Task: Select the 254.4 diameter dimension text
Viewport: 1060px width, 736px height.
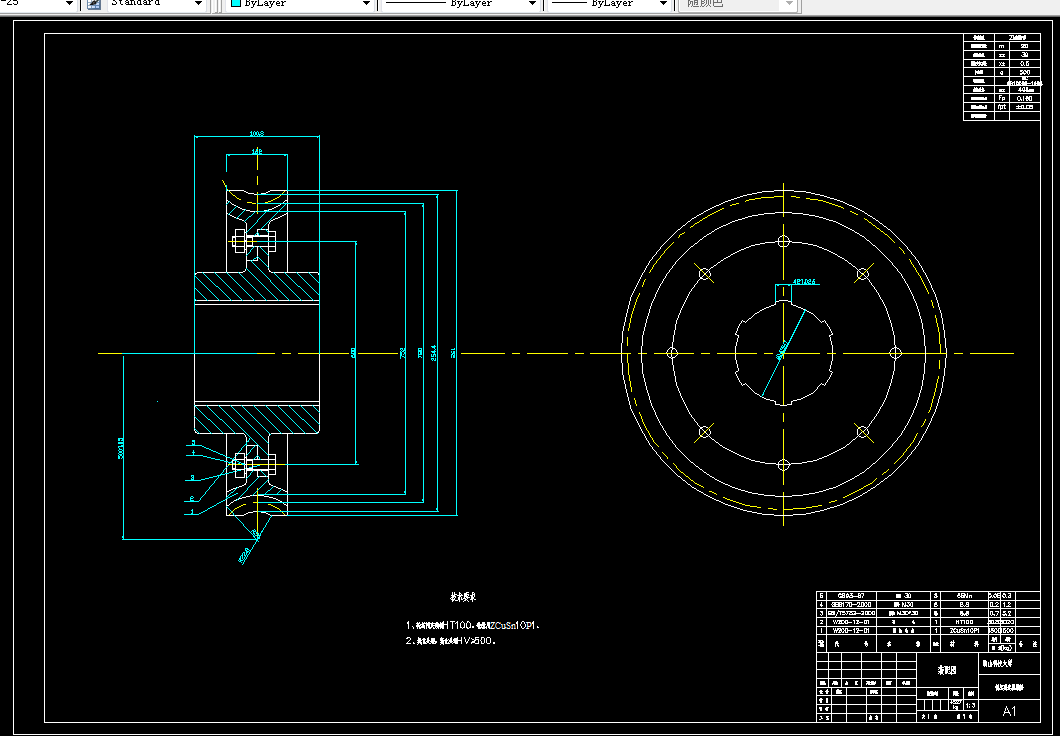Action: 433,353
